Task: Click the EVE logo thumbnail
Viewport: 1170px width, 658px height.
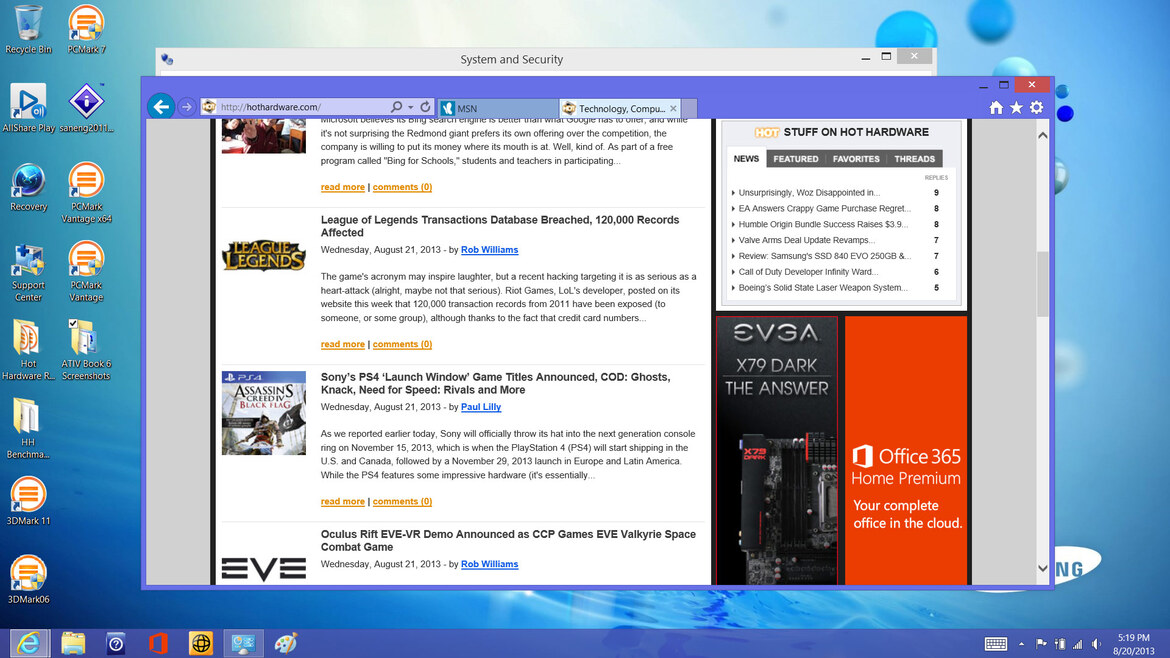Action: (x=263, y=569)
